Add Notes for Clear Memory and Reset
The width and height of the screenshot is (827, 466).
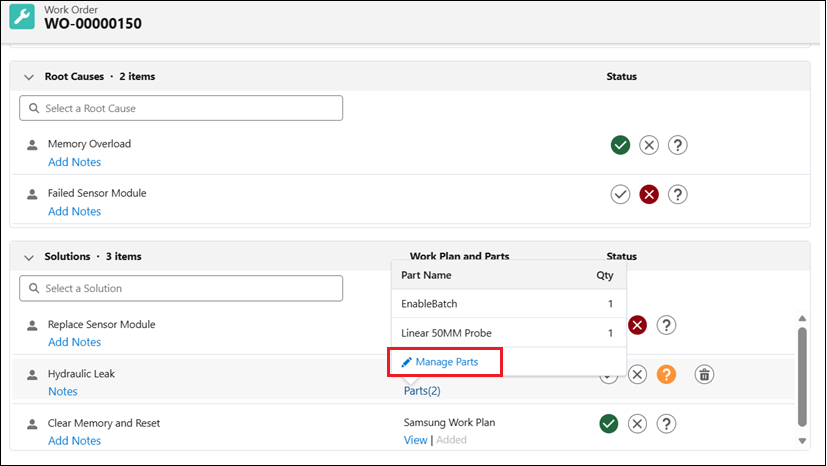coord(74,441)
